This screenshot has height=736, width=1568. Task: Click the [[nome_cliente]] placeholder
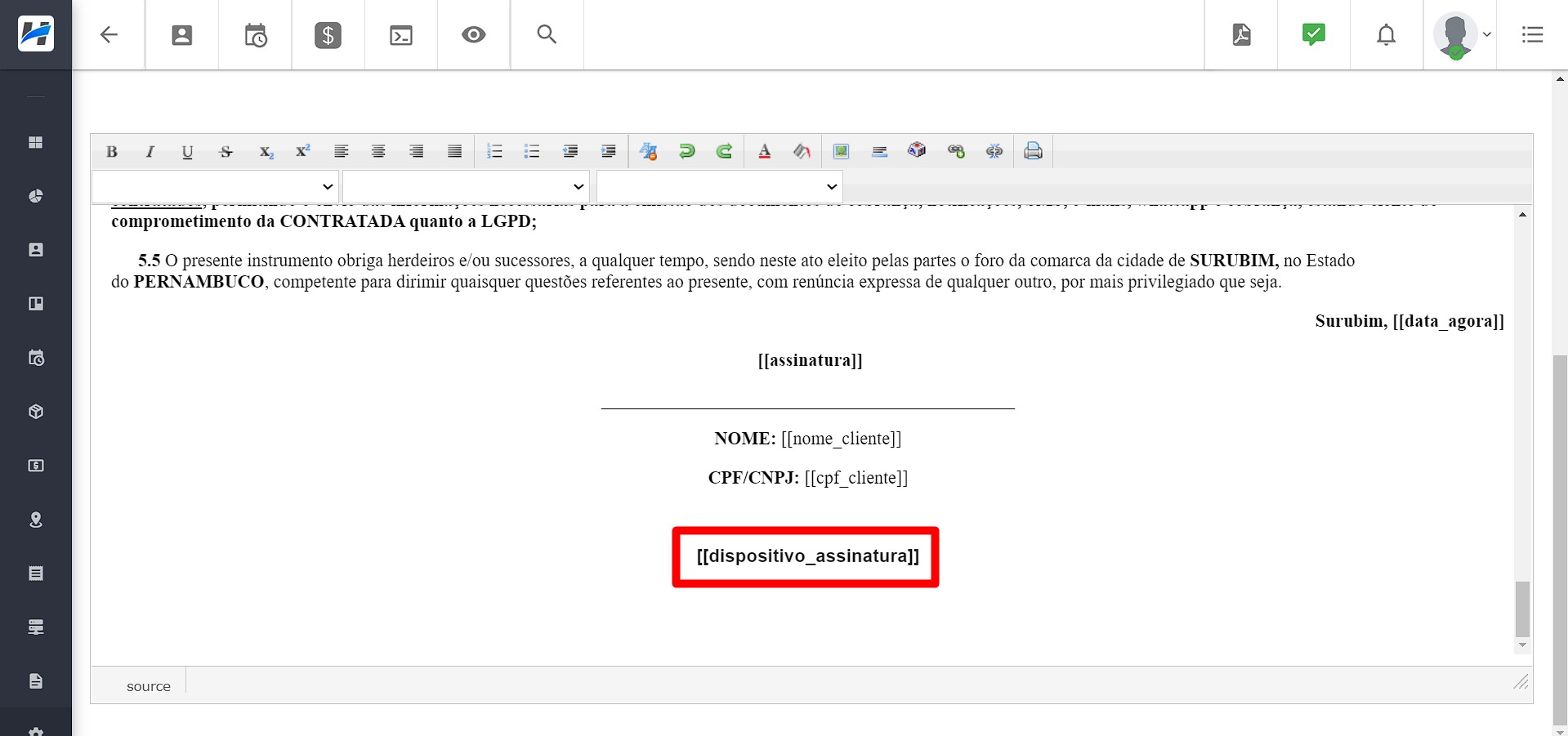point(841,439)
